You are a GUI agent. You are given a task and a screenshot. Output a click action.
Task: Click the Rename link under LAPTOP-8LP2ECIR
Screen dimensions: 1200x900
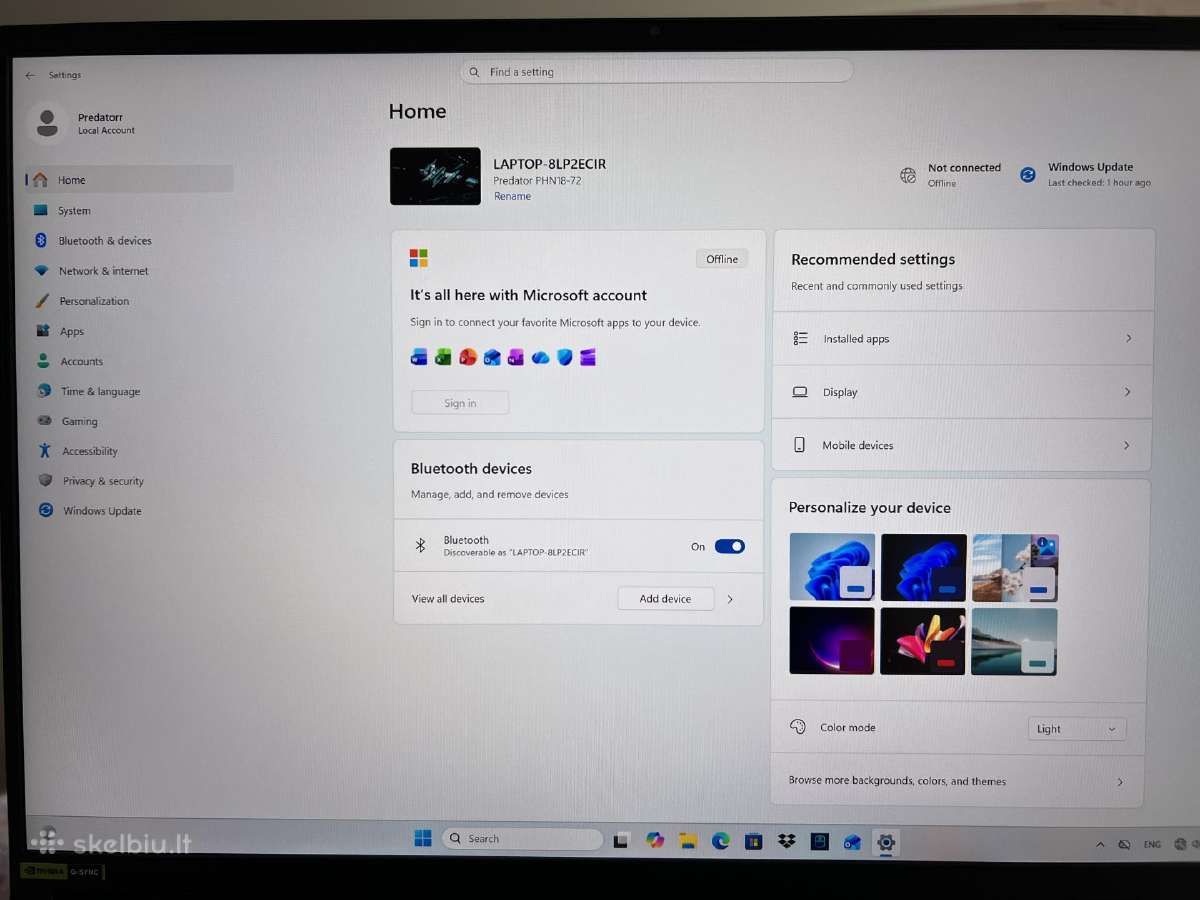512,197
